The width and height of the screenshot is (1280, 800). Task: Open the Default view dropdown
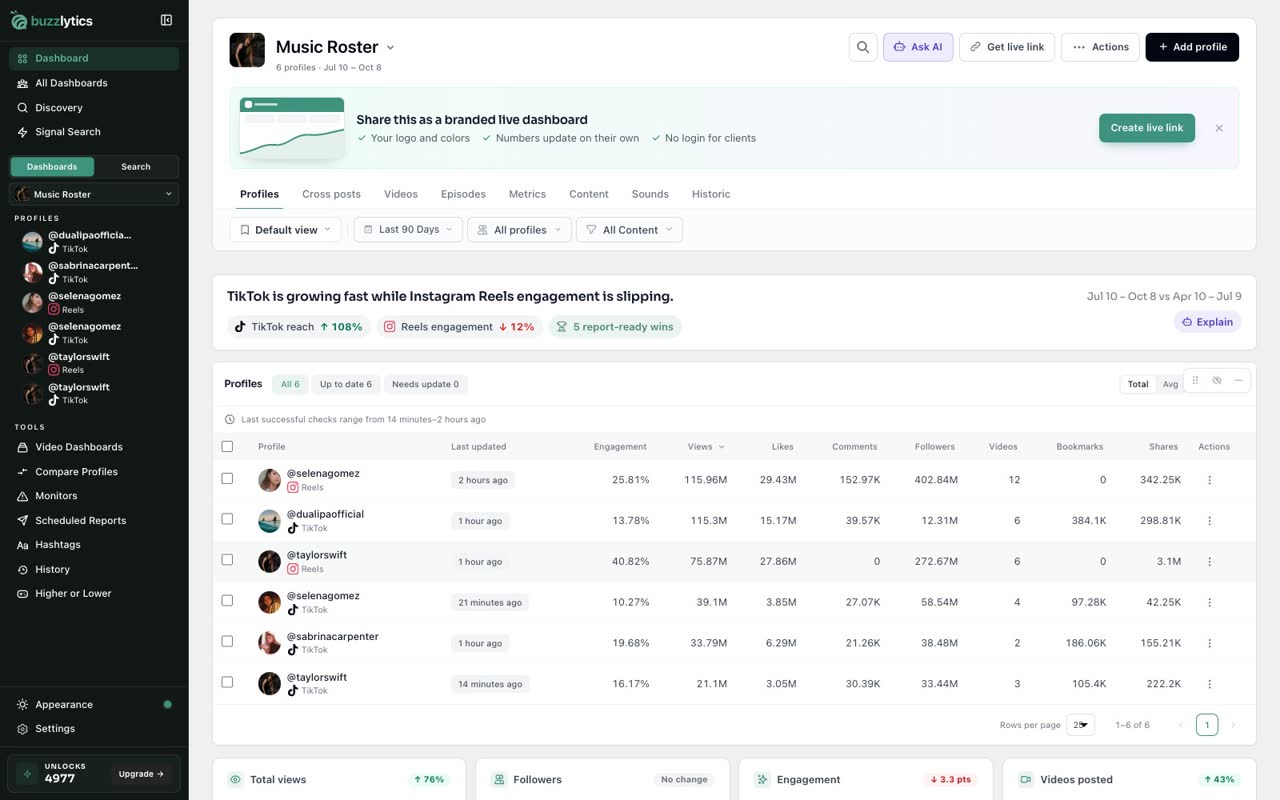pyautogui.click(x=286, y=230)
